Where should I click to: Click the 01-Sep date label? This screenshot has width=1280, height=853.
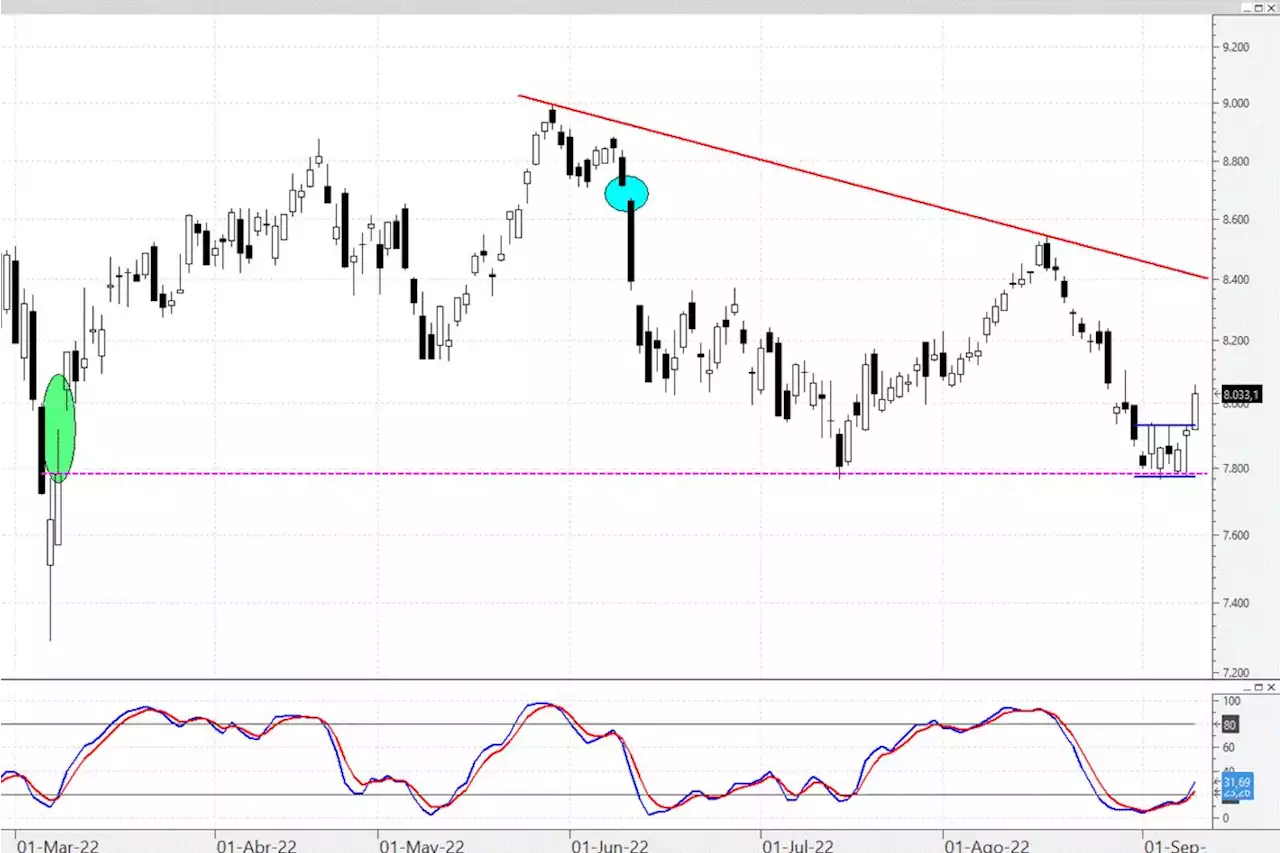coord(1174,845)
